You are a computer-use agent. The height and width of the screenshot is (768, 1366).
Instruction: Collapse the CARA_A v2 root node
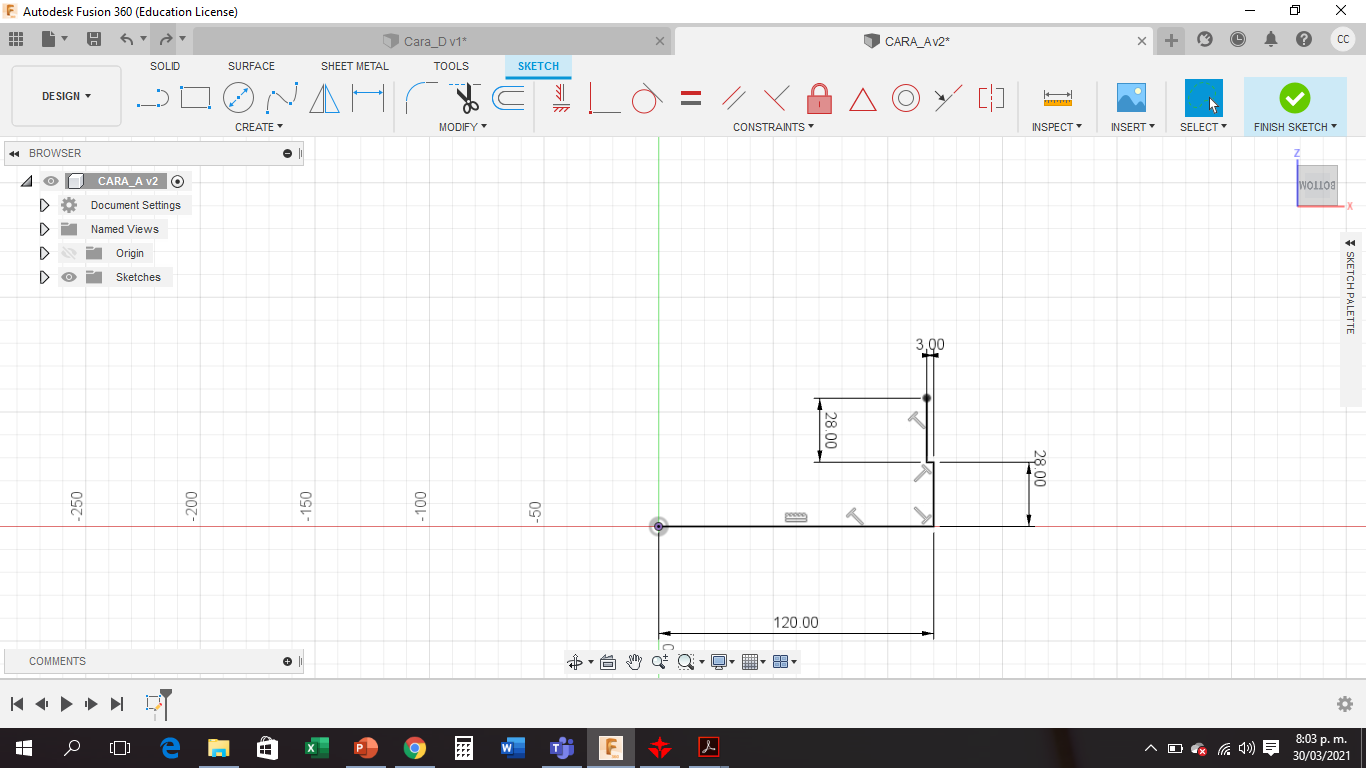coord(27,181)
